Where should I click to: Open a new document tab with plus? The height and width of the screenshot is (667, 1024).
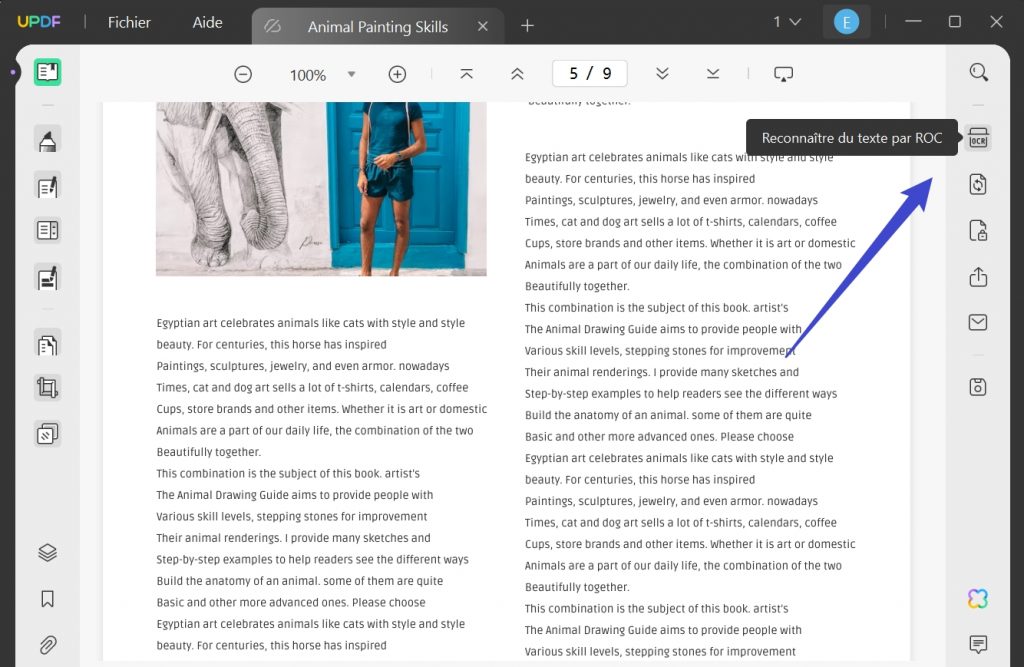(x=527, y=26)
